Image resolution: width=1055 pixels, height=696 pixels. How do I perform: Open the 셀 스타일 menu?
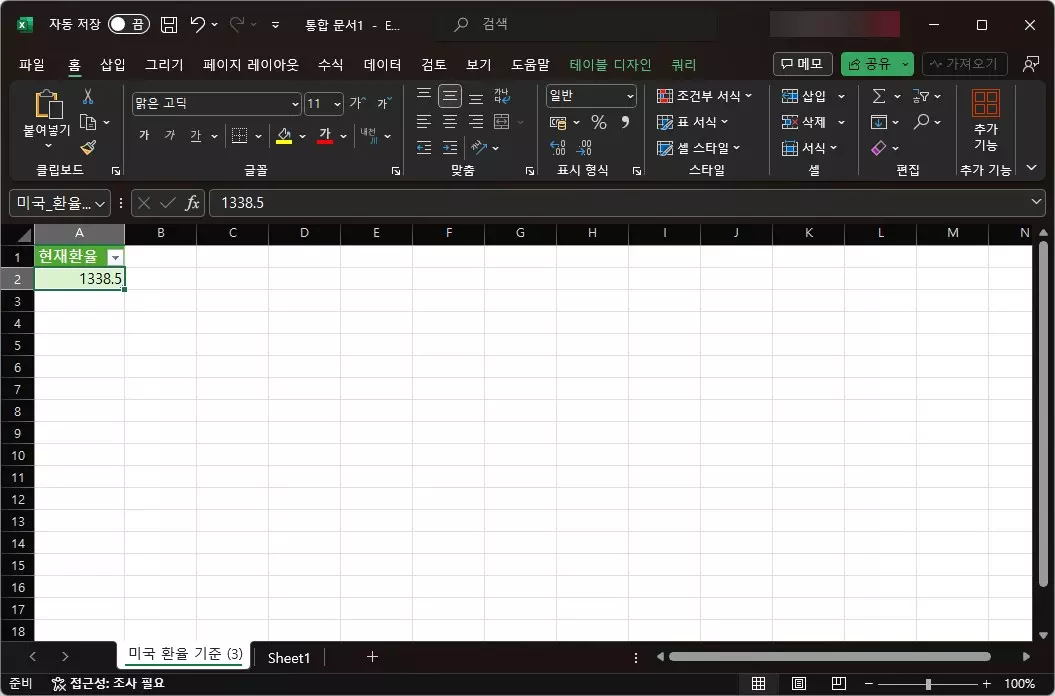(698, 147)
